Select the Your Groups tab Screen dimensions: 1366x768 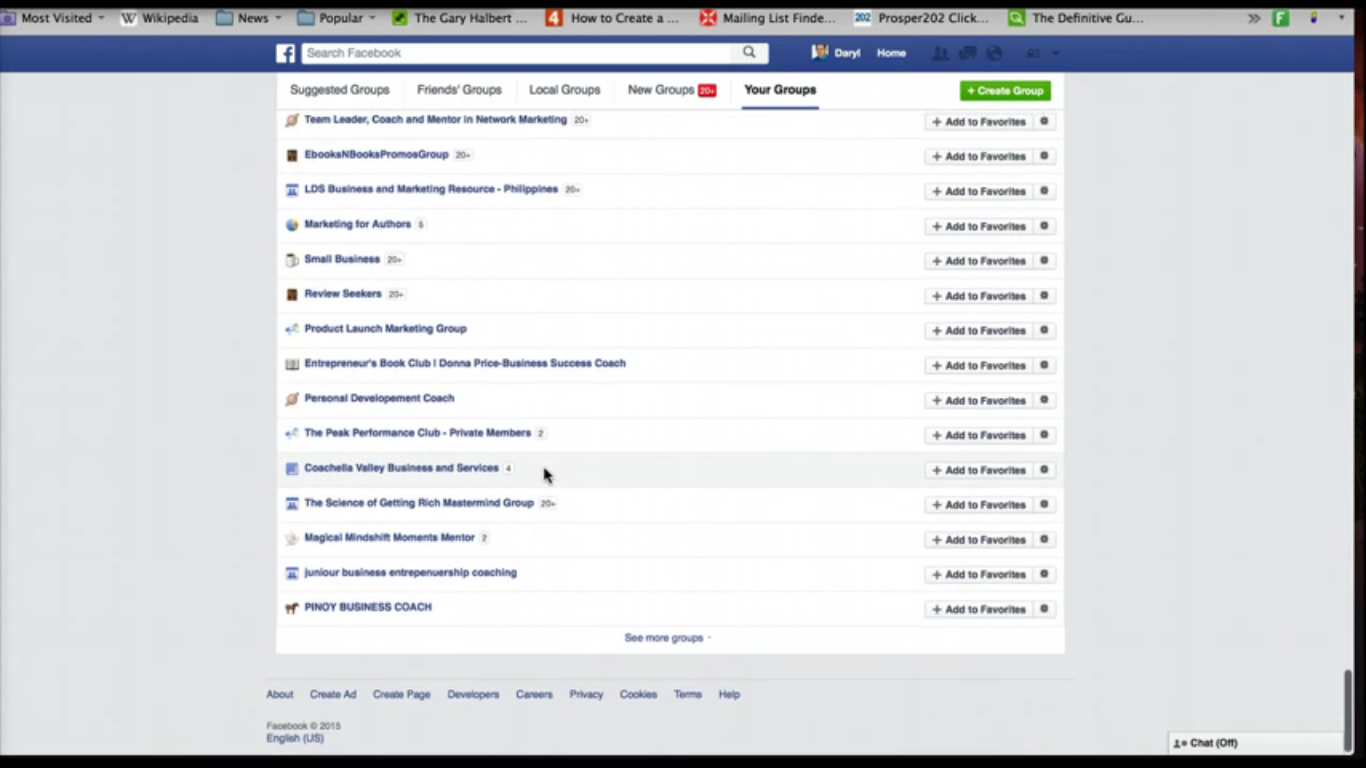(780, 90)
